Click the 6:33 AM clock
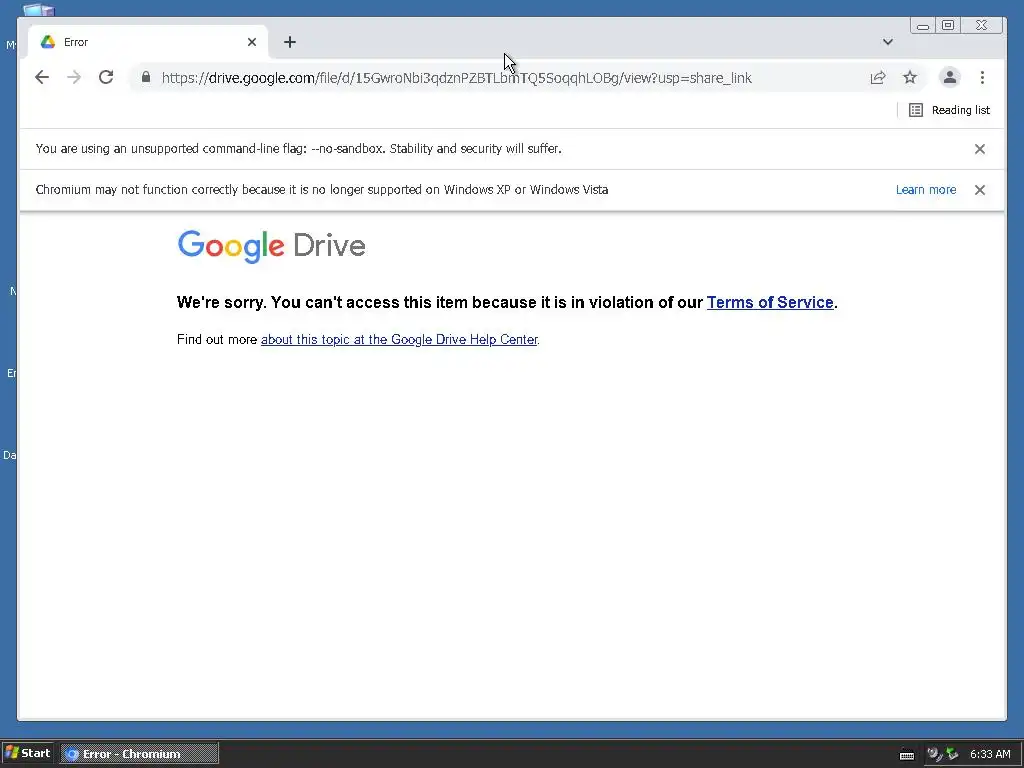Image resolution: width=1024 pixels, height=768 pixels. click(990, 754)
